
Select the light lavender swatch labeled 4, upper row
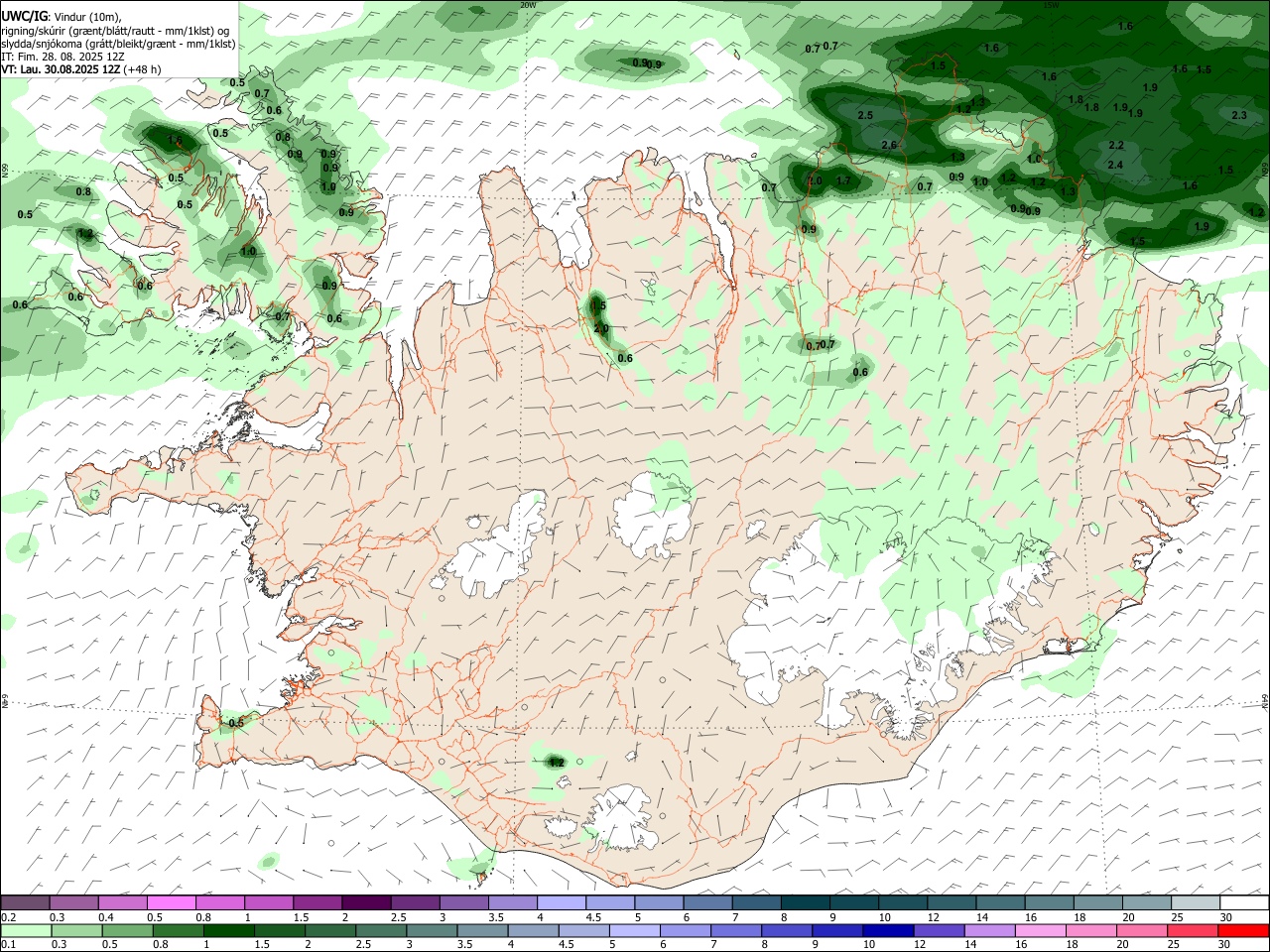[560, 902]
